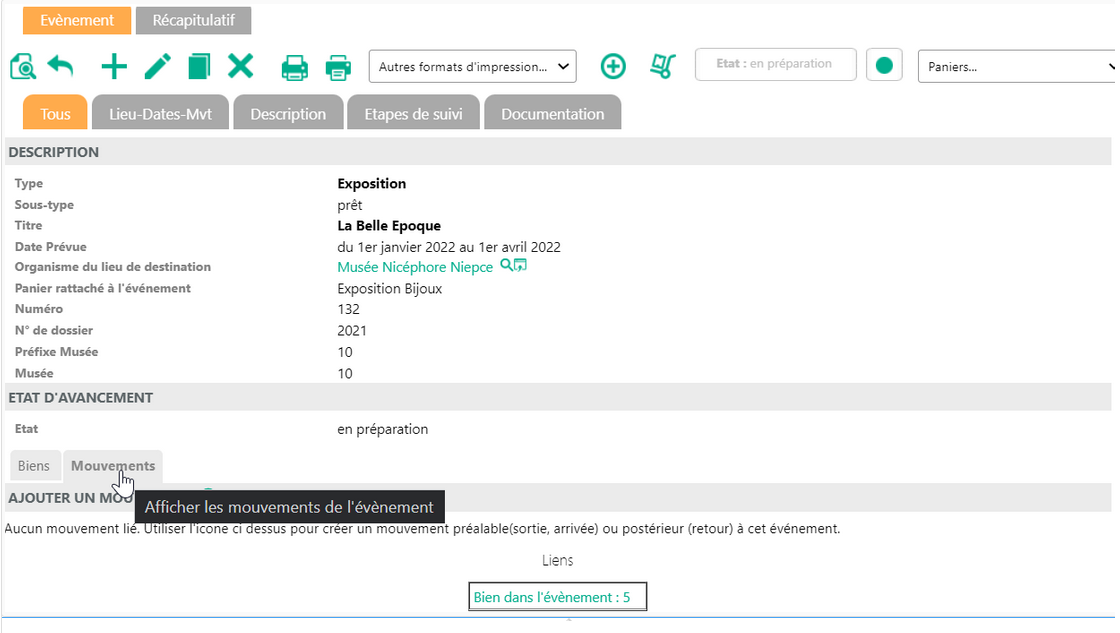Image resolution: width=1120 pixels, height=633 pixels.
Task: Show the Biens sub-tab
Action: (x=33, y=466)
